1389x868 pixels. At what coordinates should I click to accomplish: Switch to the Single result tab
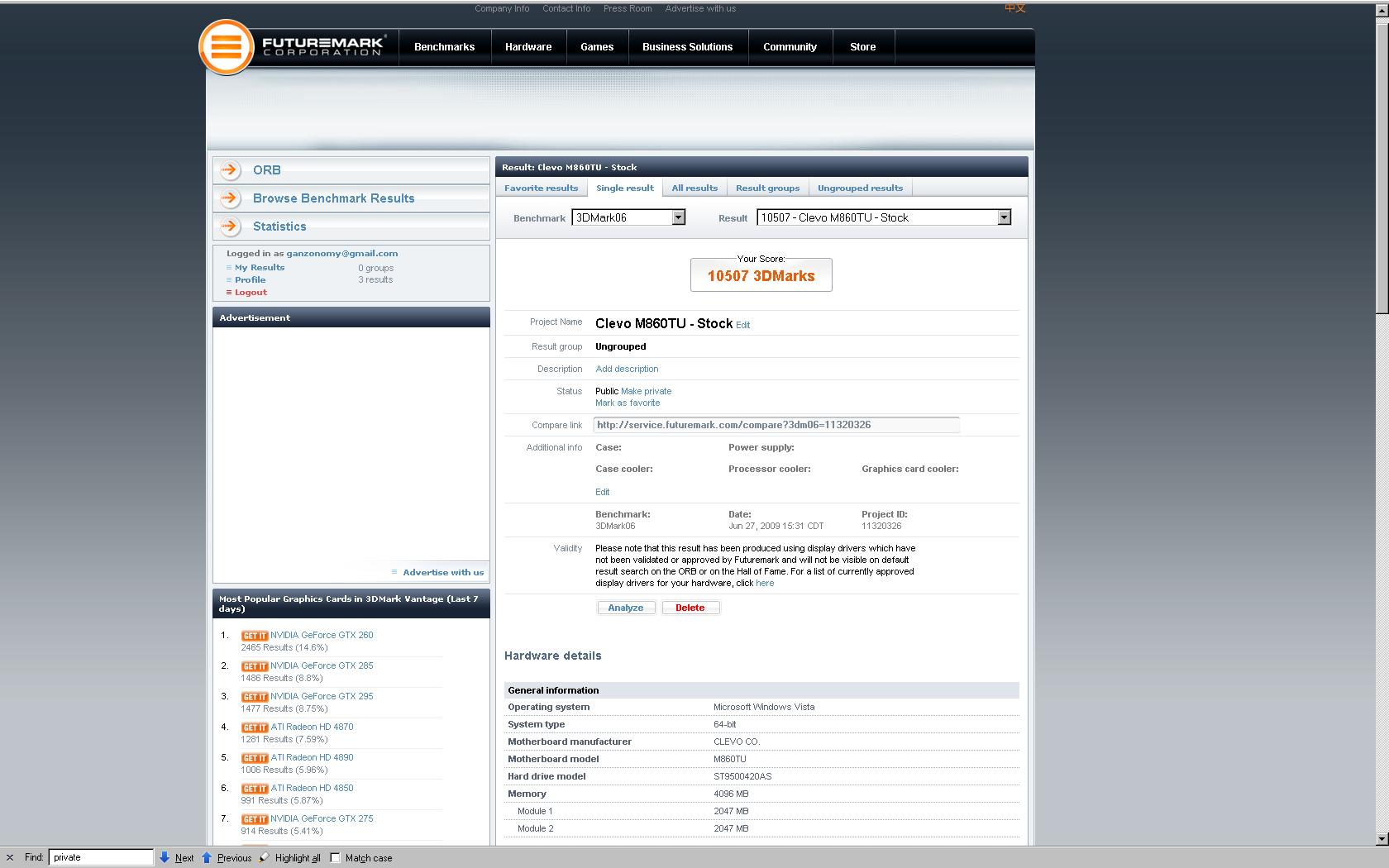[625, 188]
